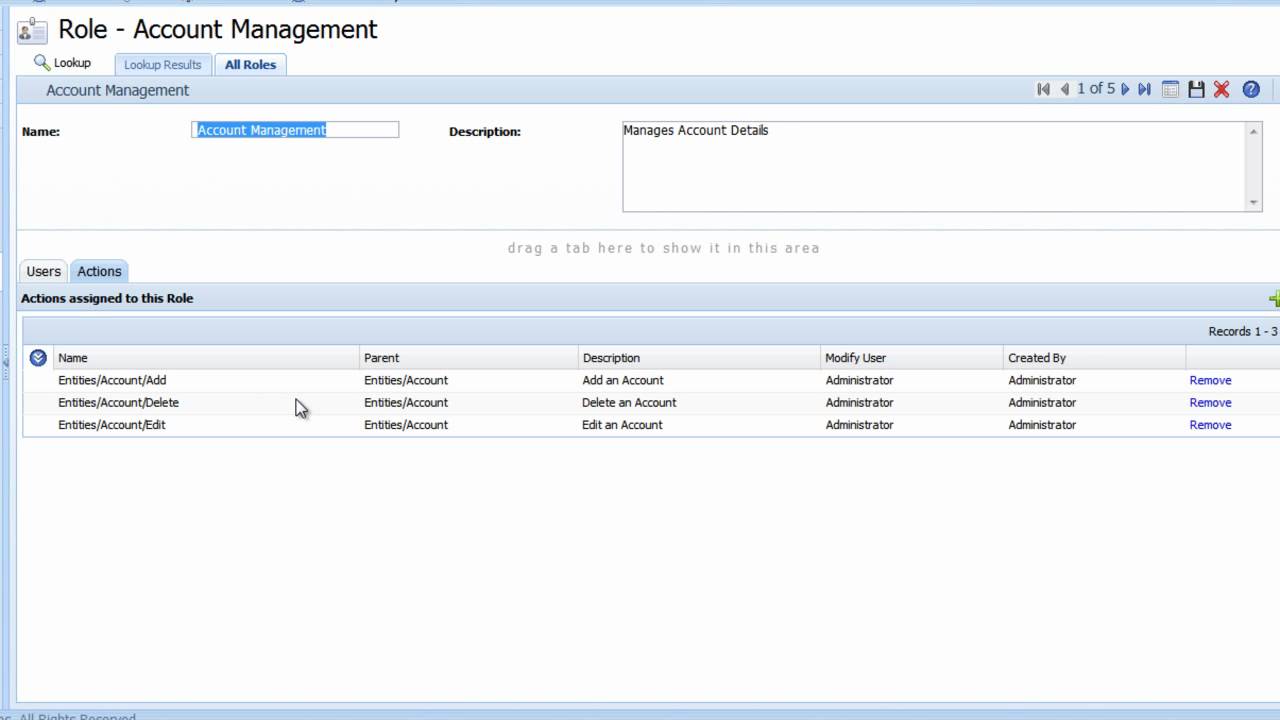Click Created By cell in Entities/Account/Edit row

(x=1042, y=425)
